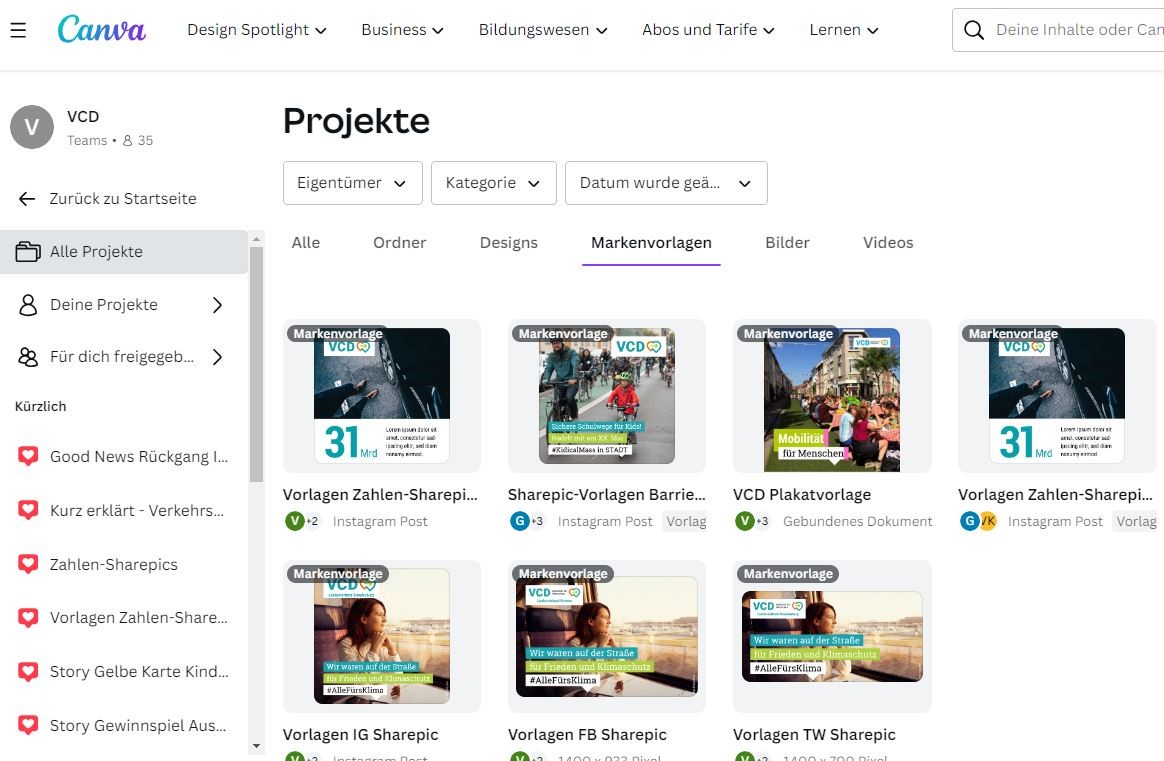
Task: Click the green V avatar under VCD Plakatvorlage
Action: (744, 521)
